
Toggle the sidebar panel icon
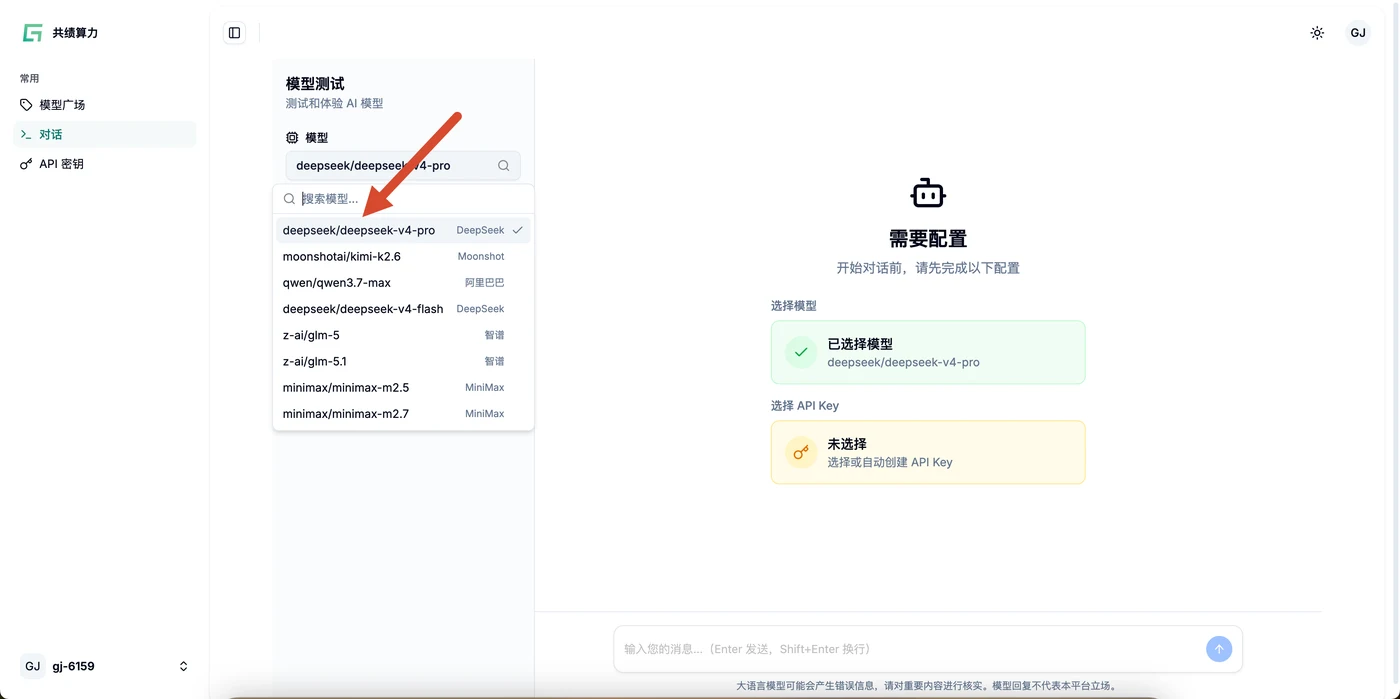(x=234, y=33)
